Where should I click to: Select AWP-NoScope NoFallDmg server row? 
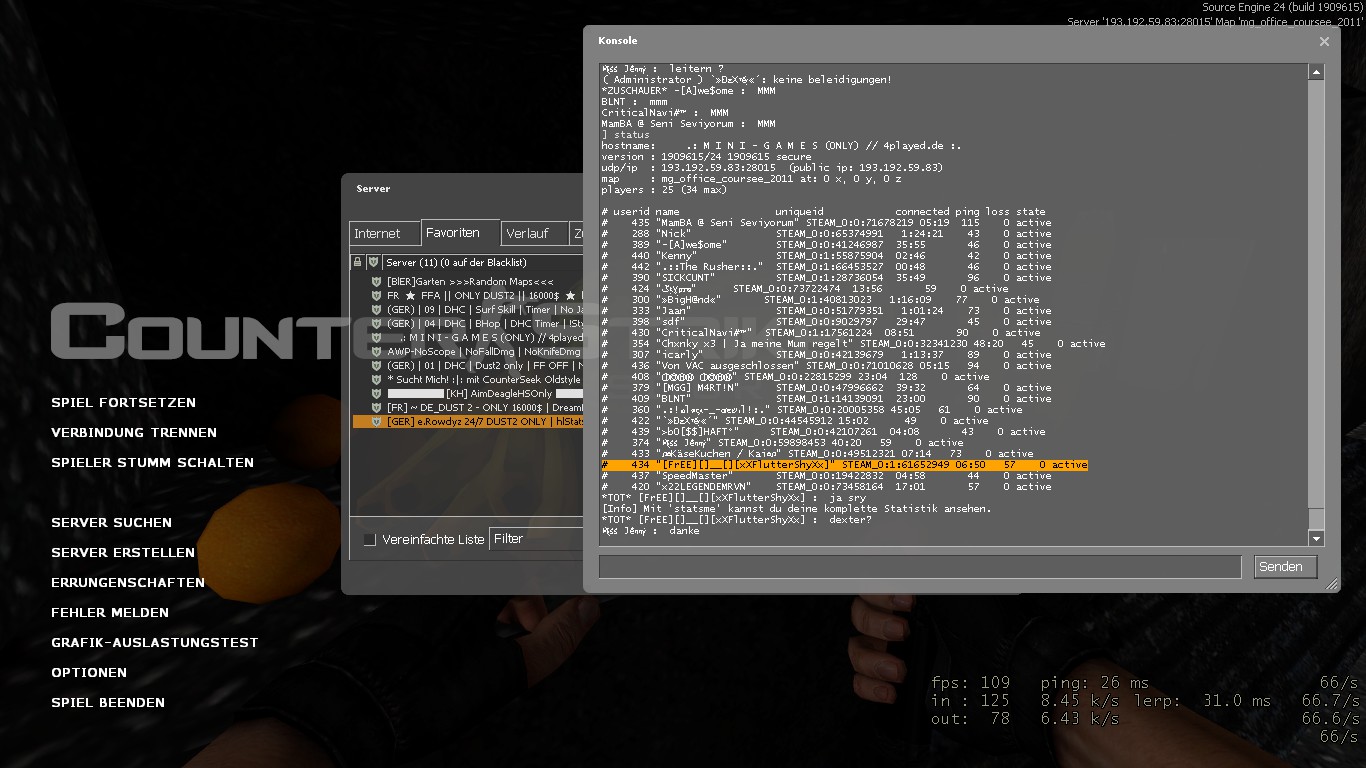point(468,352)
